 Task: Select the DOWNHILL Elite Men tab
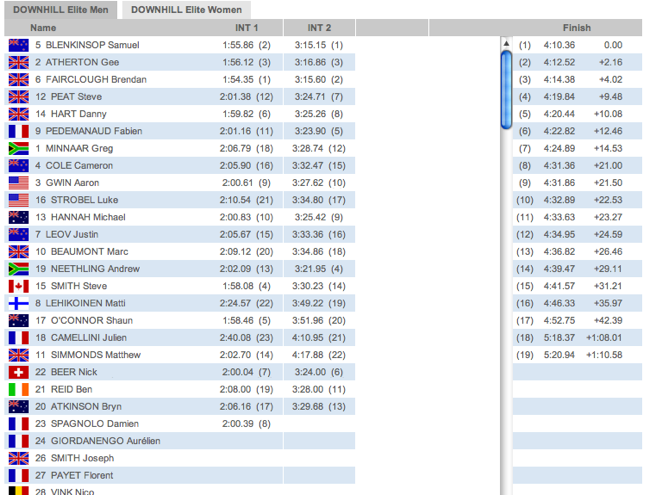pos(60,10)
